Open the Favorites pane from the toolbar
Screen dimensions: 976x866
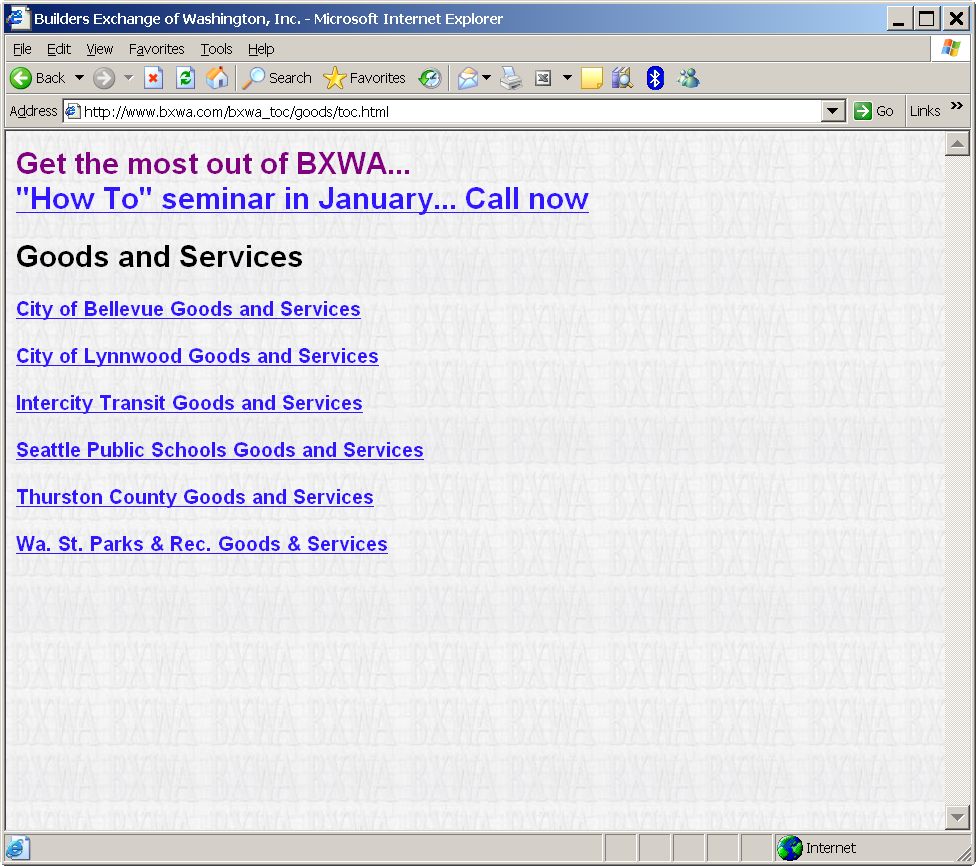click(365, 78)
